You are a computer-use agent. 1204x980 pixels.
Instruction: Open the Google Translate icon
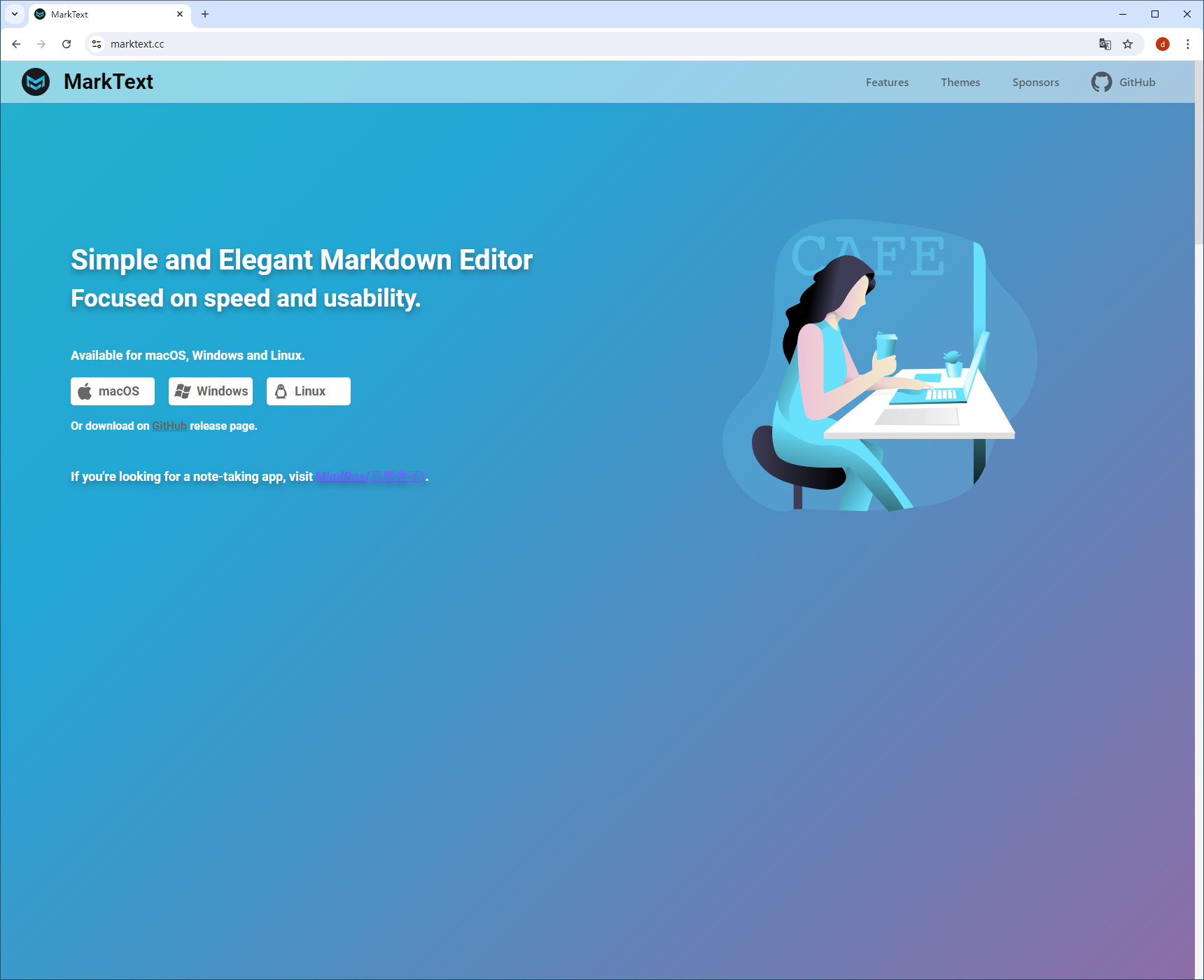click(1105, 44)
